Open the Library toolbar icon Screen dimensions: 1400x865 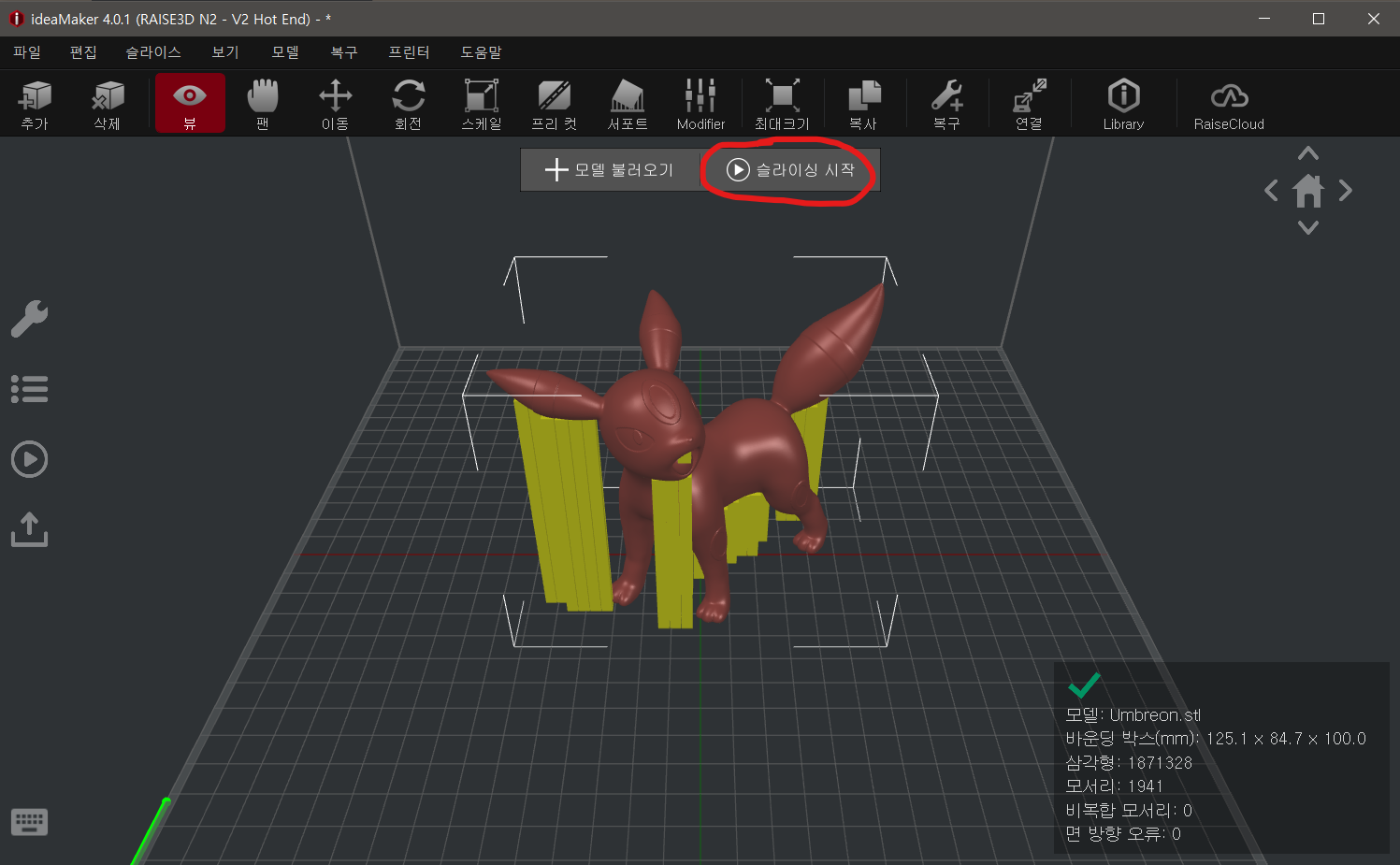pos(1123,104)
